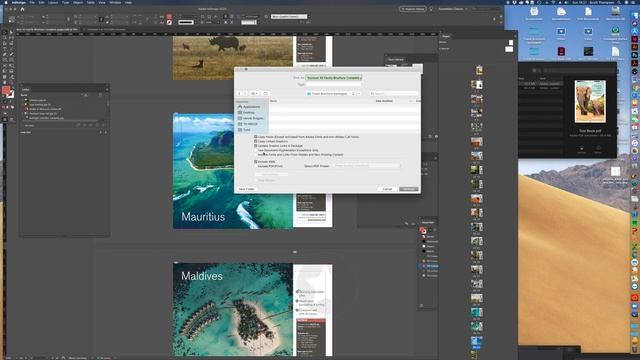The width and height of the screenshot is (640, 360).
Task: Select the Pen tool
Action: (x=5, y=54)
